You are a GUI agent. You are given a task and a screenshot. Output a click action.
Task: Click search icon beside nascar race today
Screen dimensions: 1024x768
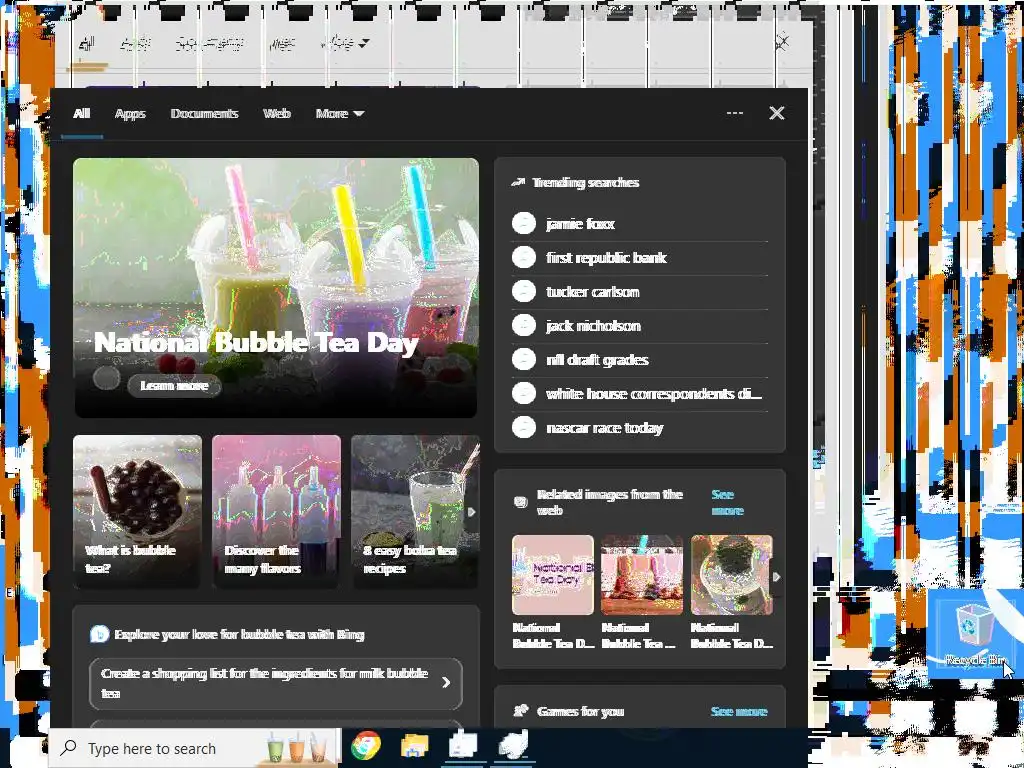click(x=524, y=427)
